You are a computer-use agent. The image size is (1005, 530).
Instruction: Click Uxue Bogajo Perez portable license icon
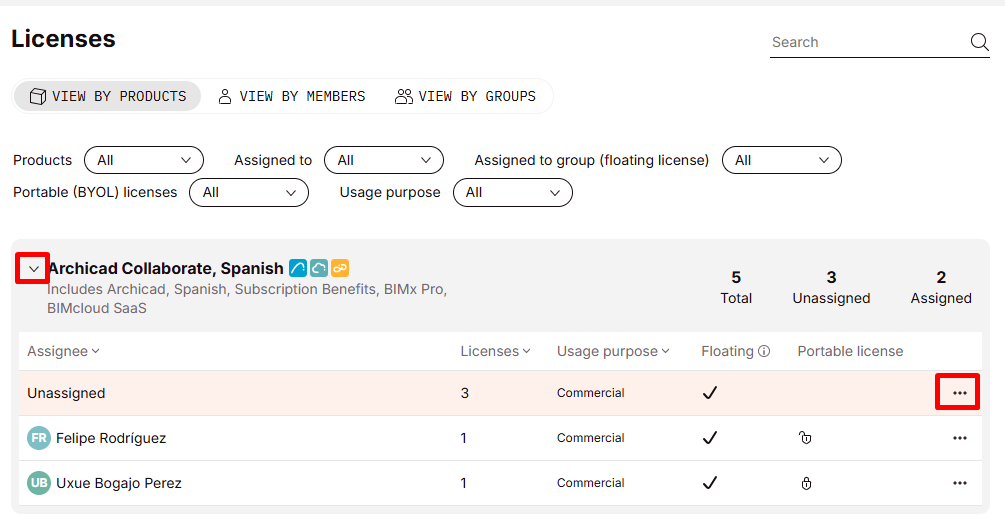click(x=806, y=483)
